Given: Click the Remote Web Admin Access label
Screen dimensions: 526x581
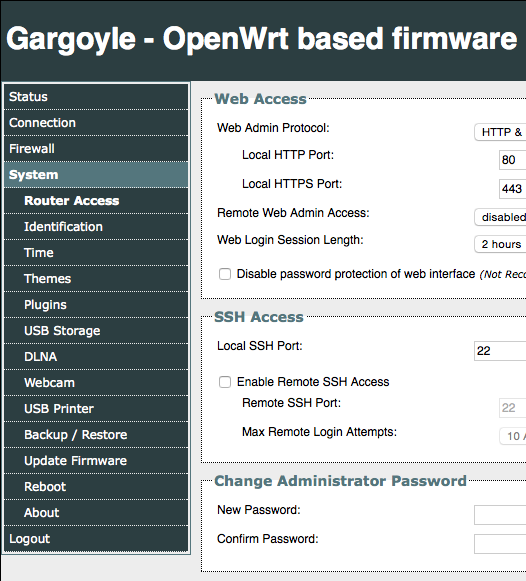Looking at the screenshot, I should pyautogui.click(x=293, y=213).
